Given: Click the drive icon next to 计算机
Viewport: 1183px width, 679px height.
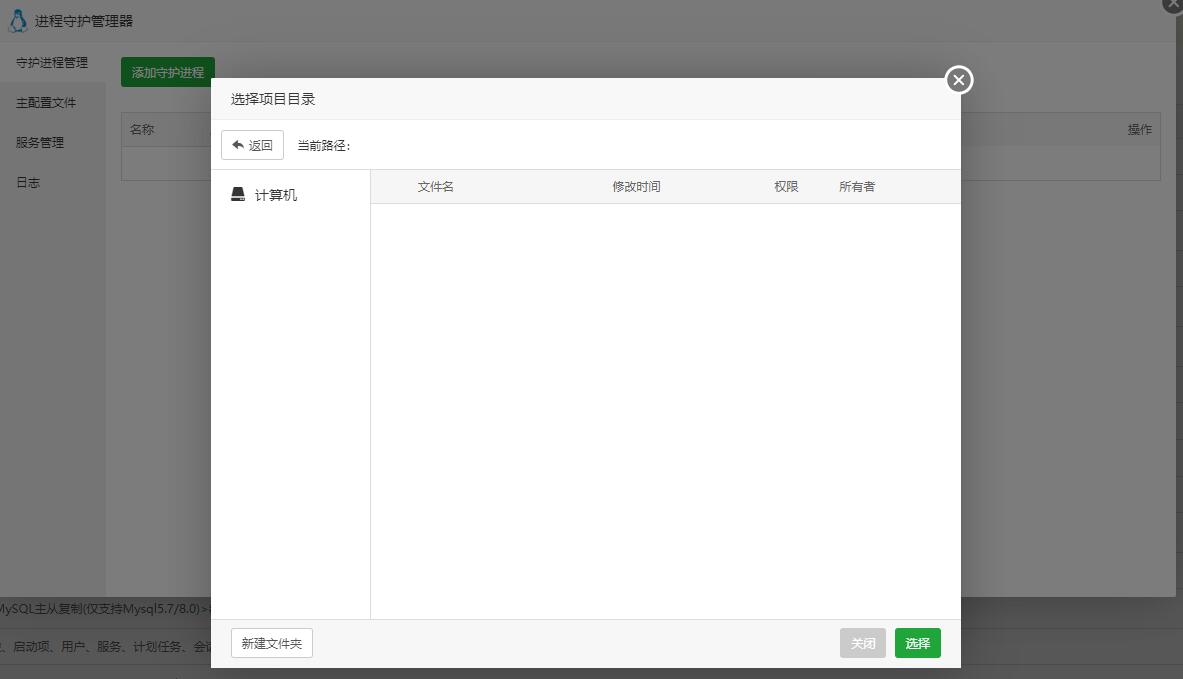Looking at the screenshot, I should click(x=238, y=195).
